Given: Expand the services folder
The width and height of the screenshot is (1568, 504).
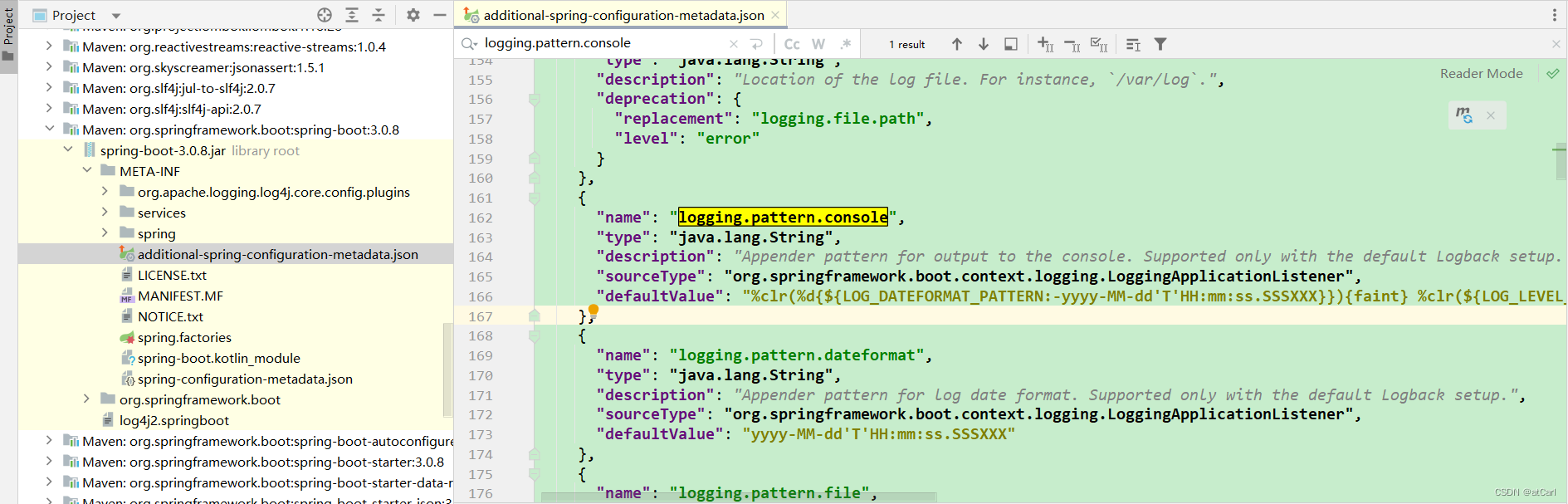Looking at the screenshot, I should (105, 213).
